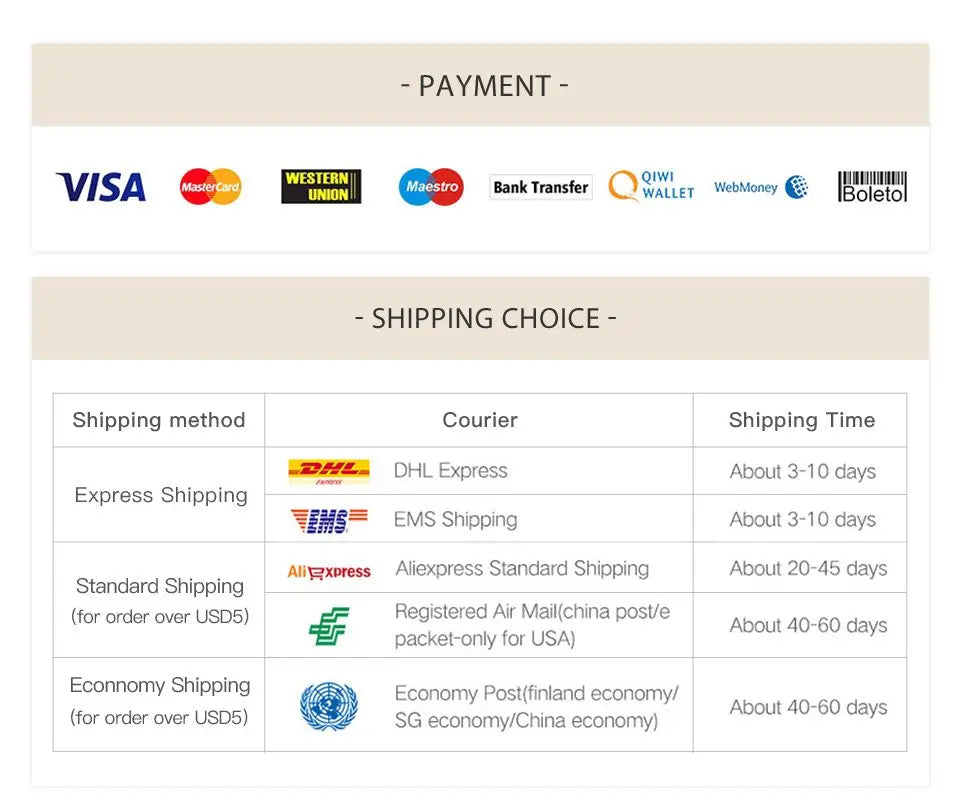Click the WebMoney logo
This screenshot has height=802, width=960.
(x=760, y=187)
